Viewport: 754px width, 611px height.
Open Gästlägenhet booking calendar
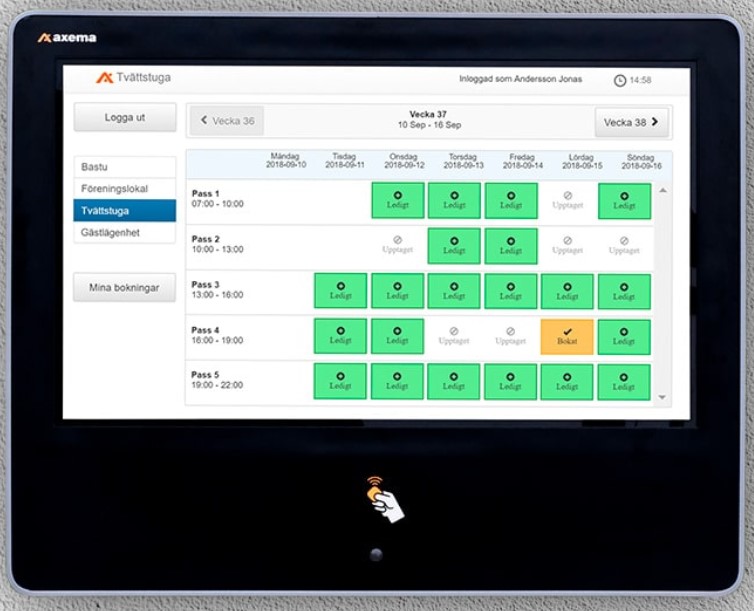click(x=125, y=233)
